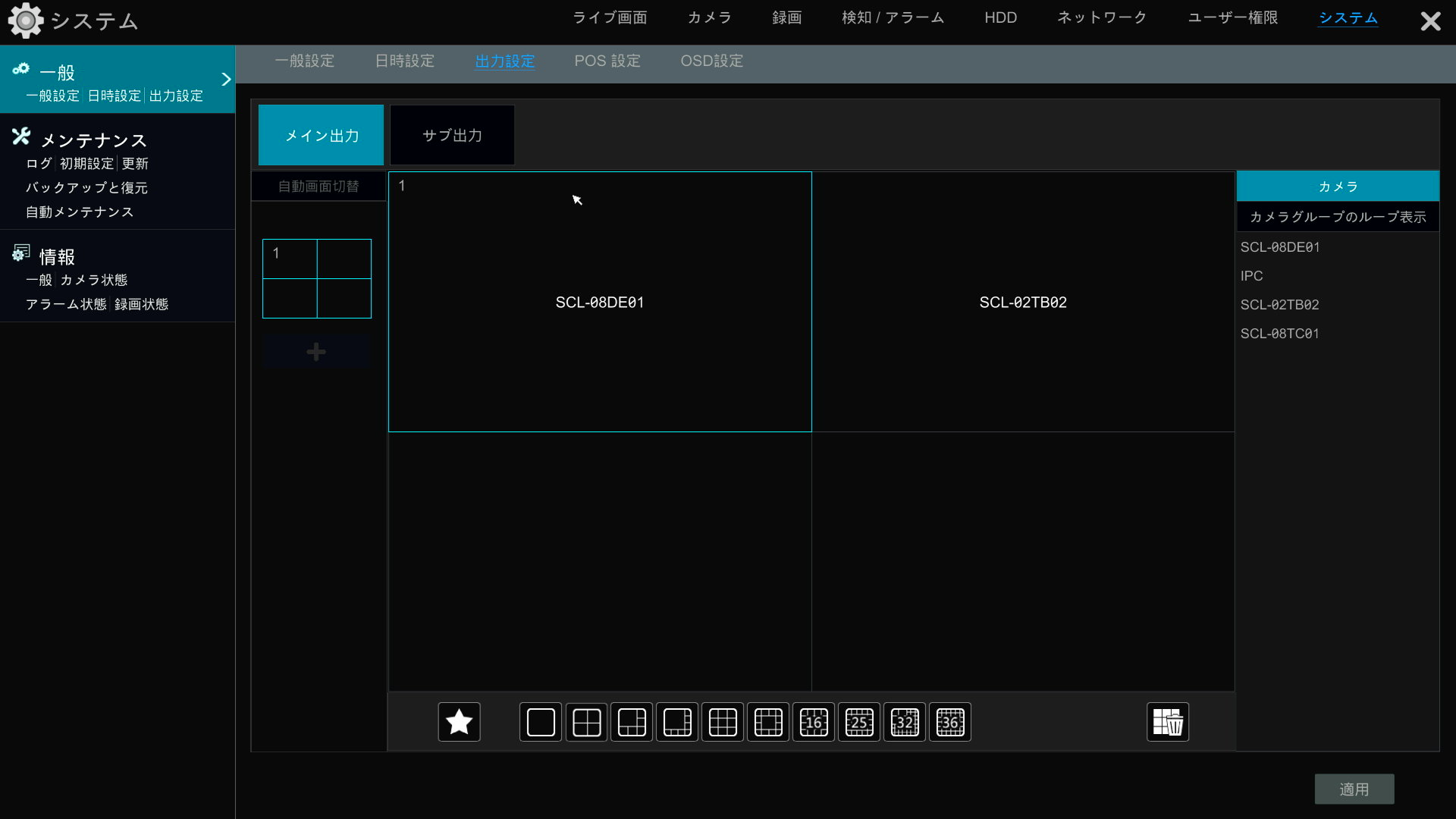Viewport: 1456px width, 819px height.
Task: Select camera pane 1 showing SCL-08DE01
Action: pyautogui.click(x=599, y=301)
